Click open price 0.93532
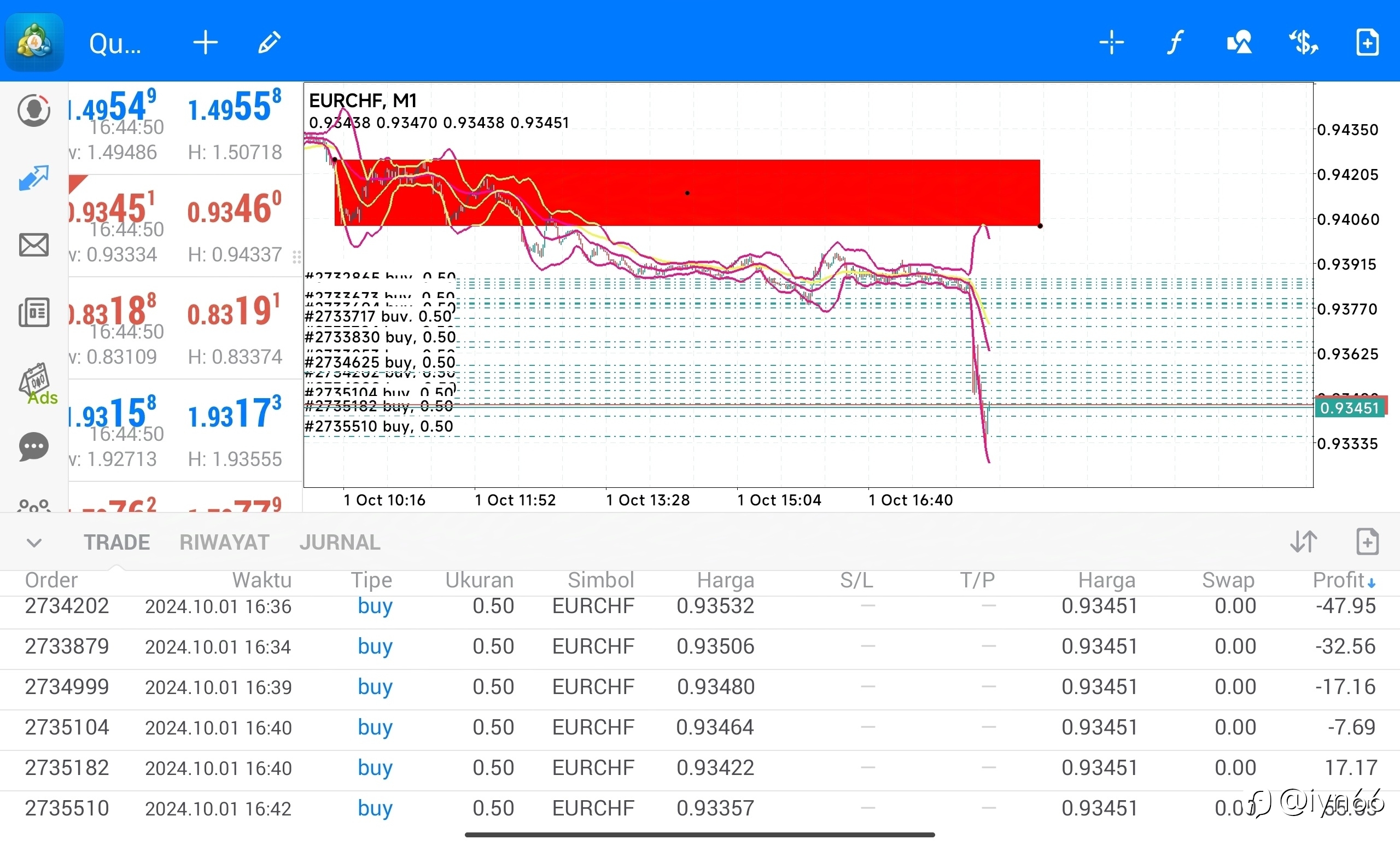The image size is (1400, 845). pos(715,607)
